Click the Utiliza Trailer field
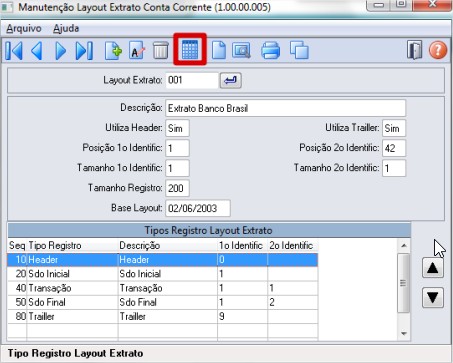This screenshot has width=453, height=363. [x=394, y=128]
